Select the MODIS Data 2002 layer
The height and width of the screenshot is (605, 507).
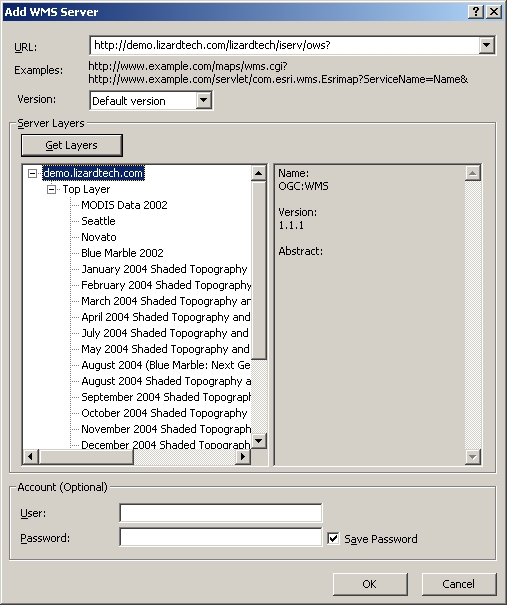(x=124, y=205)
